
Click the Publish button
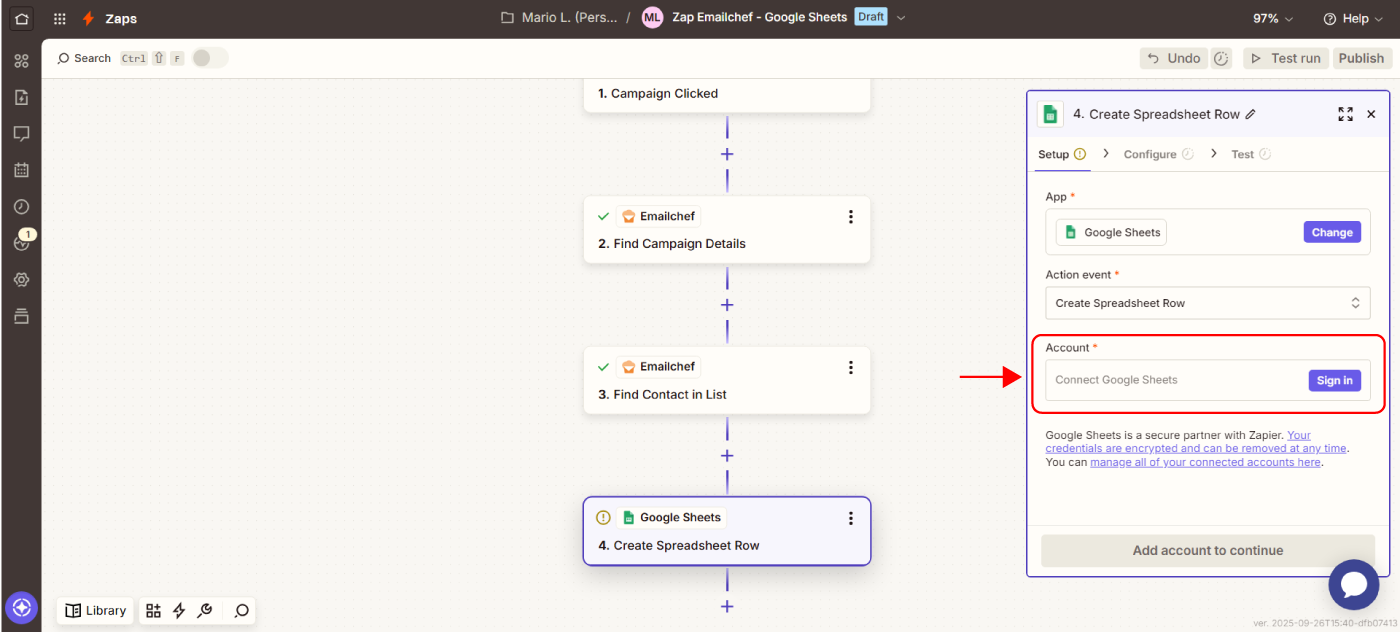click(1361, 58)
